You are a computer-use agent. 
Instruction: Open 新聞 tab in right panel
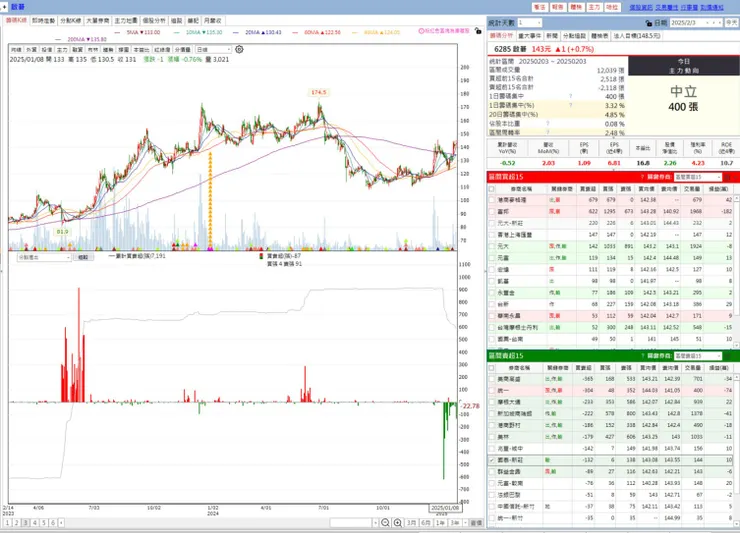pyautogui.click(x=552, y=36)
